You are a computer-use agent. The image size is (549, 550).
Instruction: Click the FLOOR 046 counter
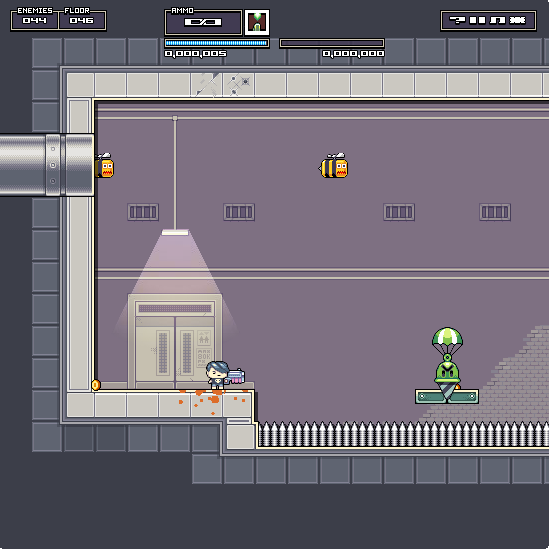(x=82, y=19)
